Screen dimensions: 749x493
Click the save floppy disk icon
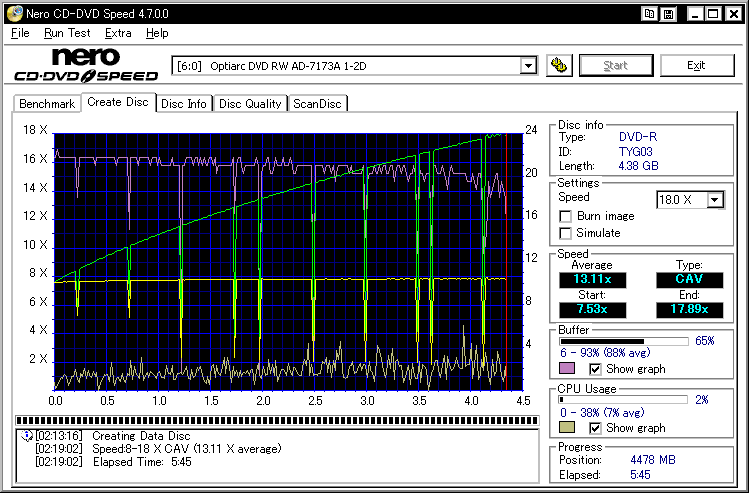tap(667, 13)
